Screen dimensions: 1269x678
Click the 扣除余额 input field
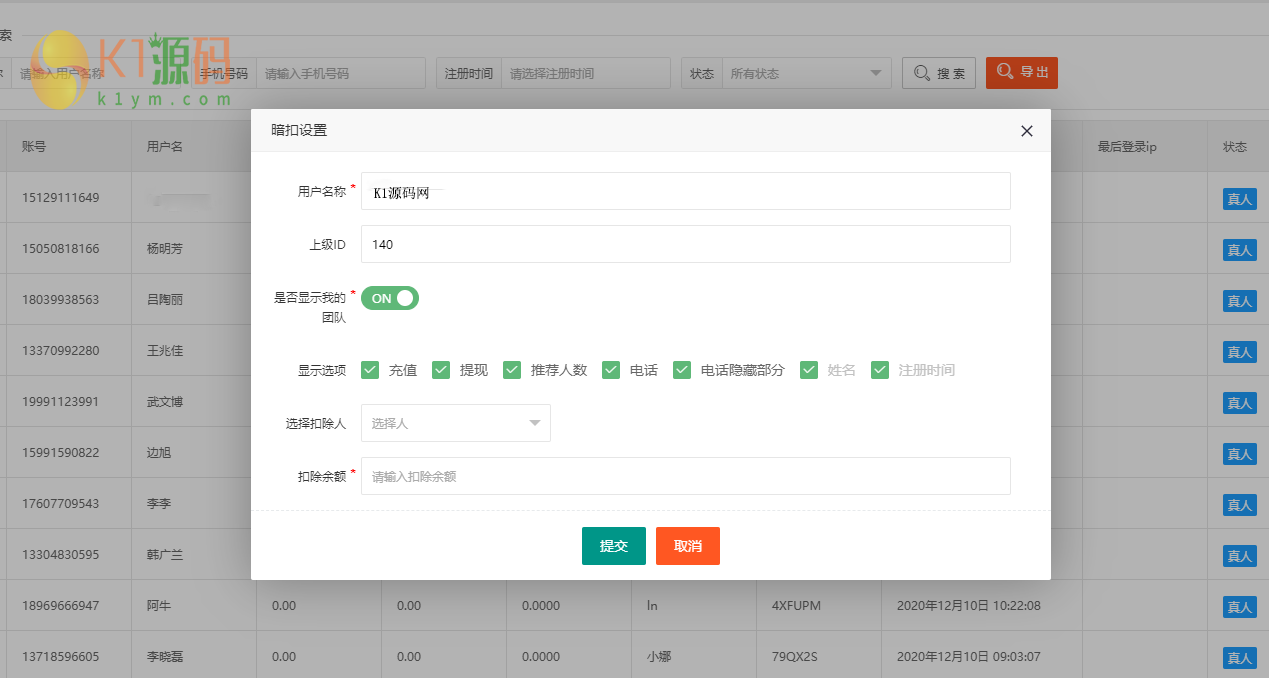tap(686, 475)
